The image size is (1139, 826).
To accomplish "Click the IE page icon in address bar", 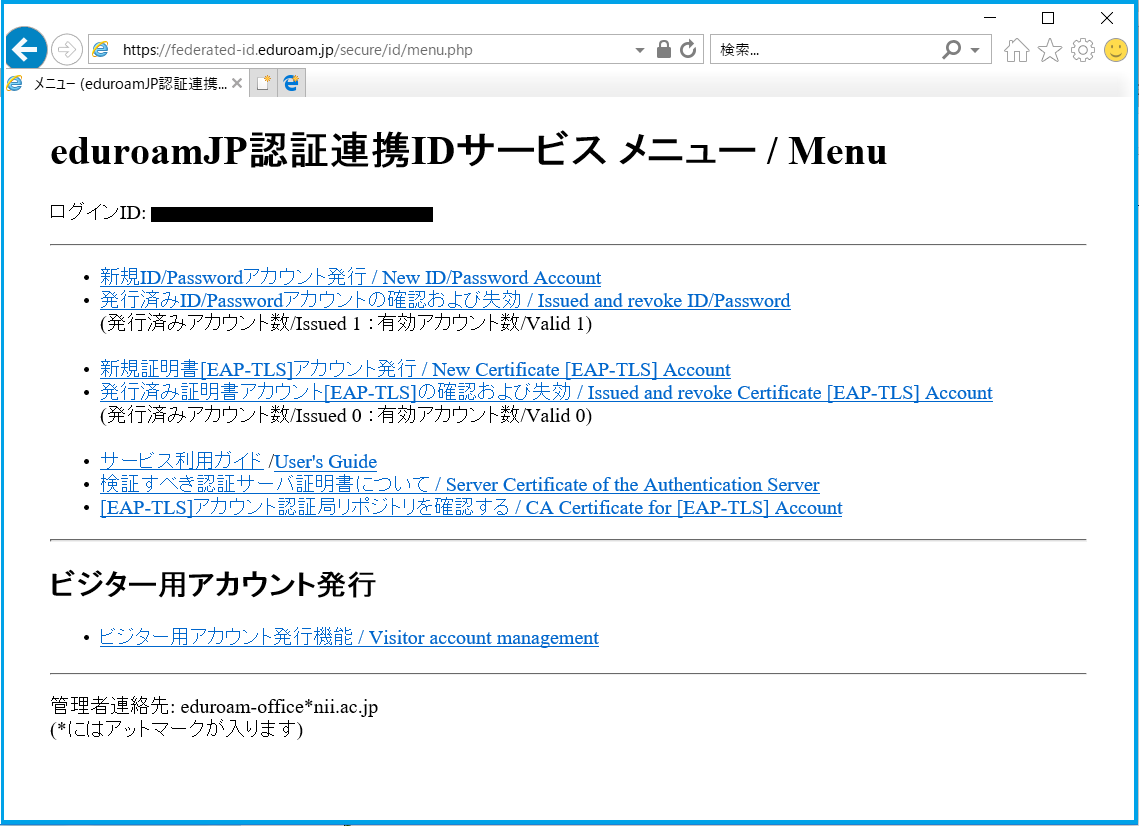I will [x=101, y=49].
